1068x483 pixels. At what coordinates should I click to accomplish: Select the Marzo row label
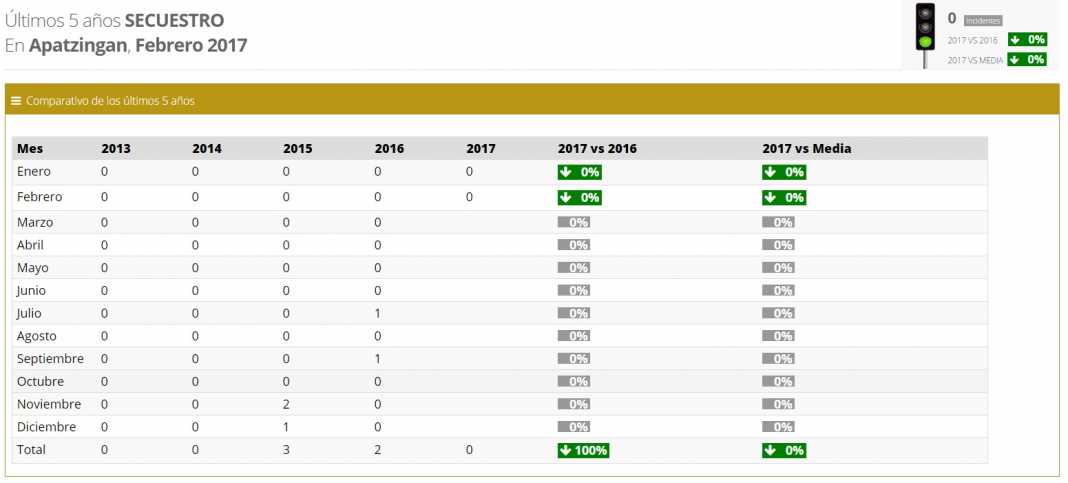pyautogui.click(x=35, y=222)
